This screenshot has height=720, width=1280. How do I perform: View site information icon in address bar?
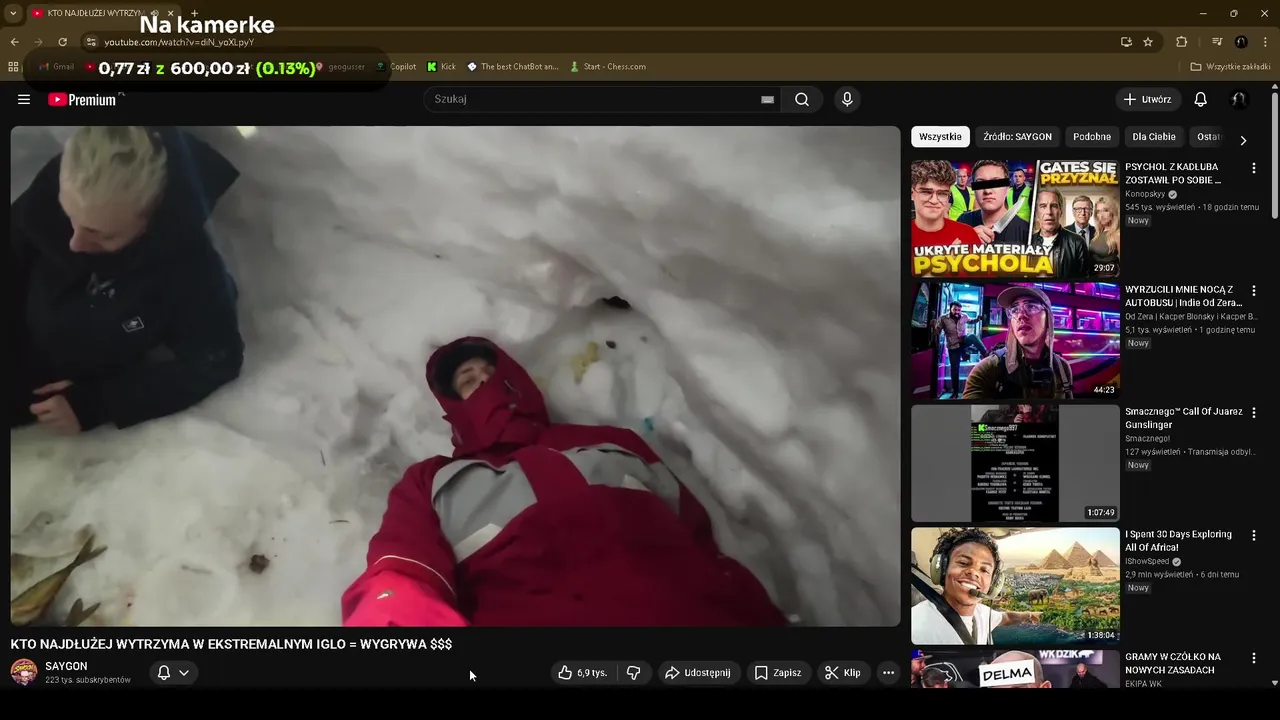(x=91, y=42)
